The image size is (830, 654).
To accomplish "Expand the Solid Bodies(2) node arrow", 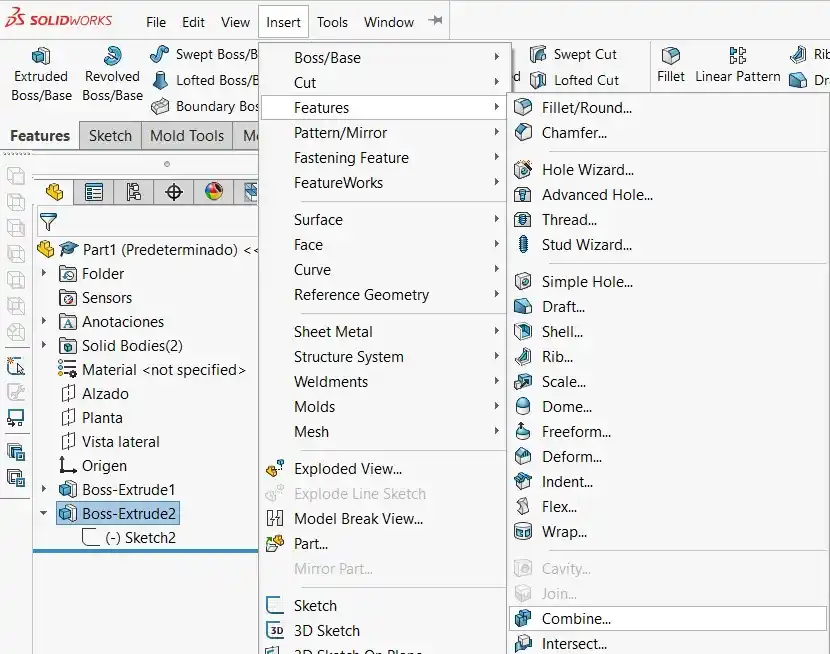I will tap(44, 345).
